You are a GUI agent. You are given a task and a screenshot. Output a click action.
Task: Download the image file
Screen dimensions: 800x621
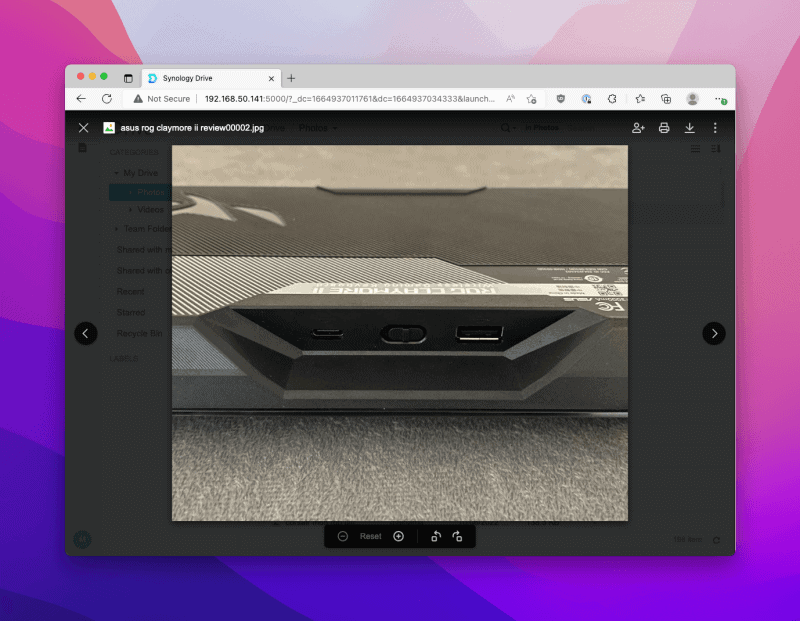click(689, 128)
